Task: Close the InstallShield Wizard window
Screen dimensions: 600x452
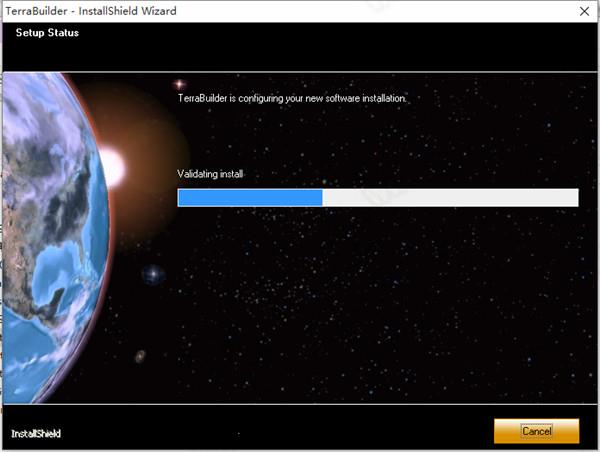Action: 584,11
